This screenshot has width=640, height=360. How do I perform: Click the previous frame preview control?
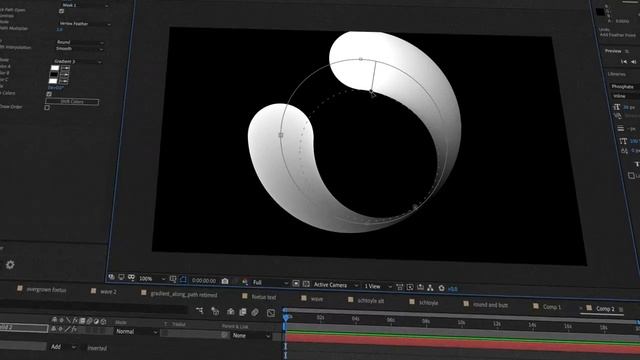pos(633,62)
